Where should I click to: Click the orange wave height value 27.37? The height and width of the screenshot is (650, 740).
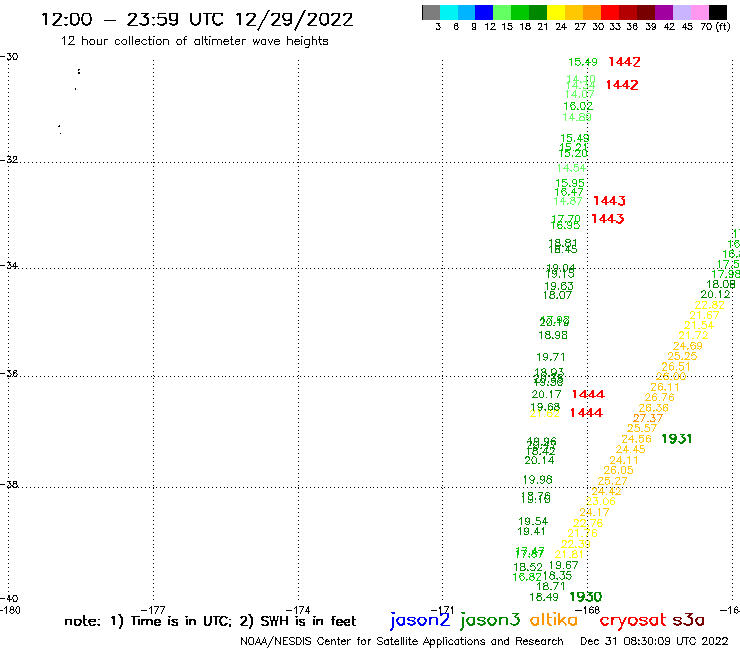click(648, 418)
